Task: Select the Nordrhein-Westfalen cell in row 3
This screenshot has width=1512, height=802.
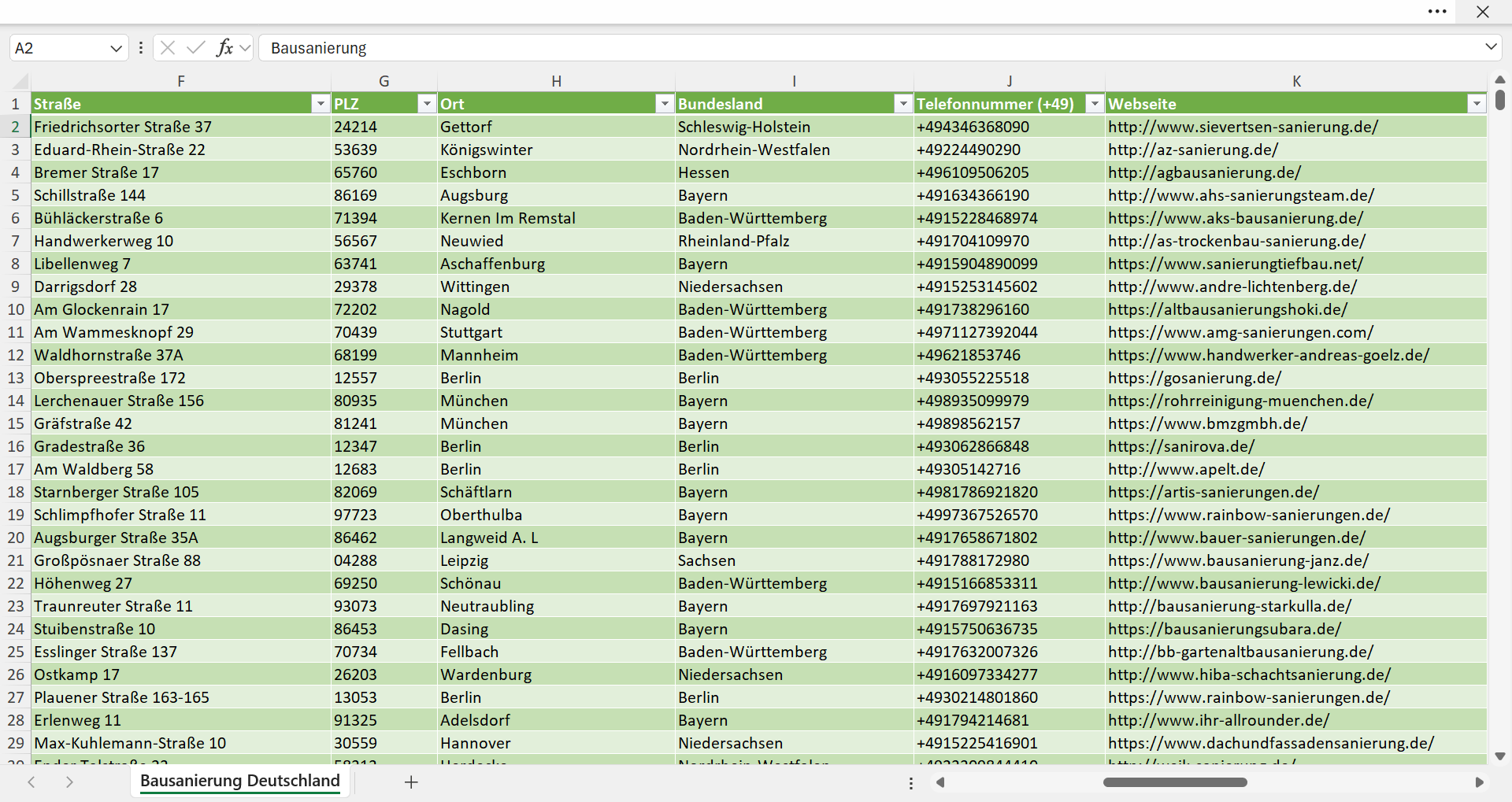Action: (x=795, y=150)
